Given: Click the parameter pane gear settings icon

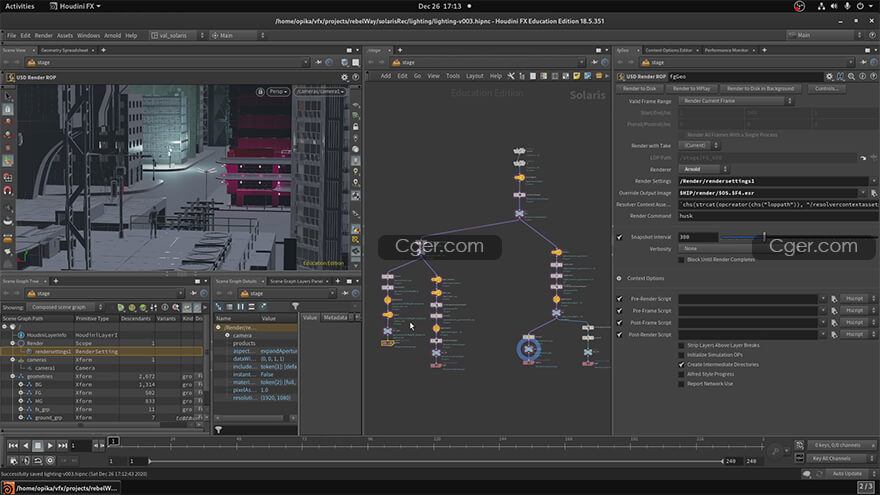Looking at the screenshot, I should pos(829,76).
